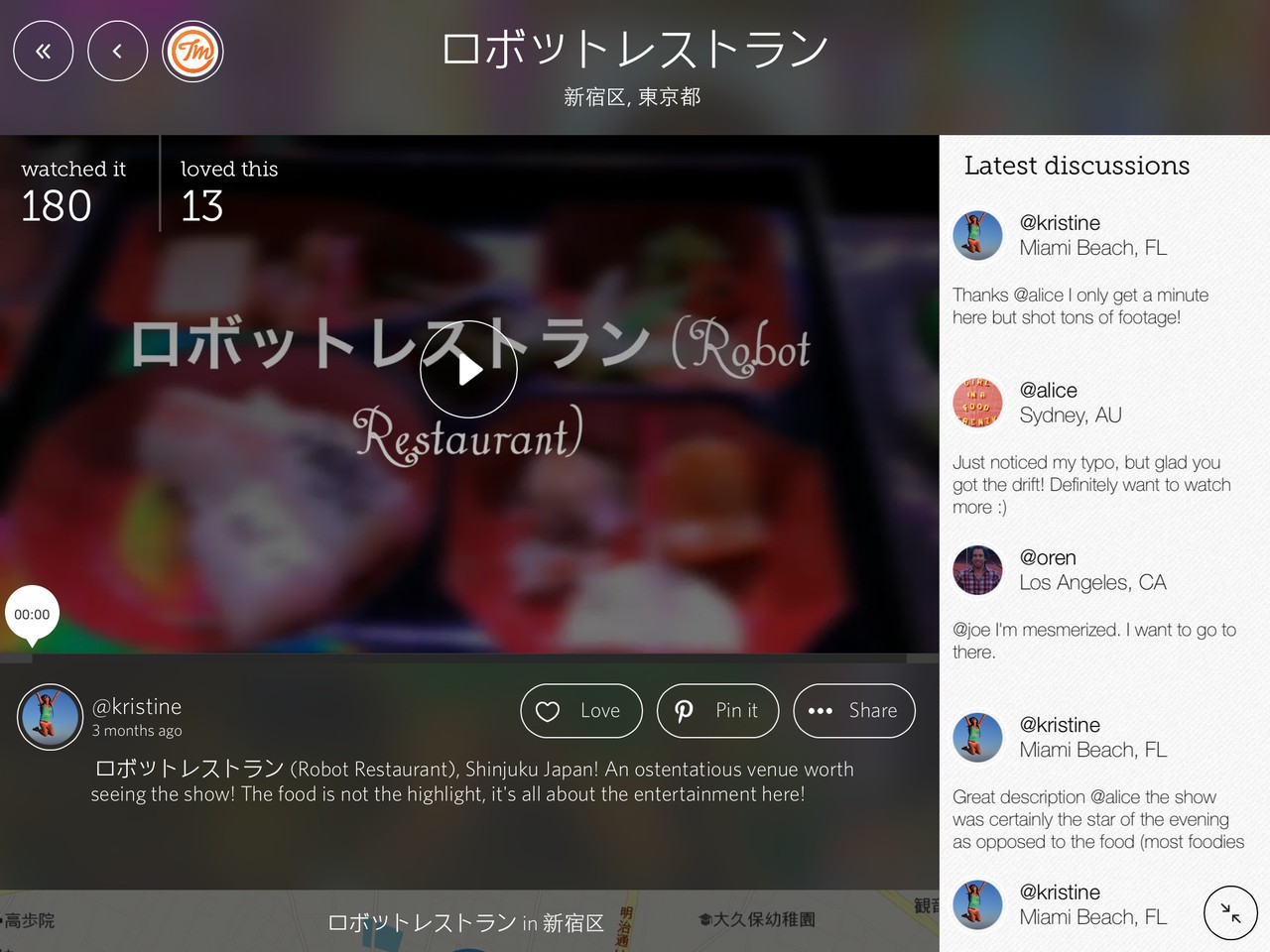Screen dimensions: 1270x952
Task: Click the page title ロボットレストラン at top
Action: [x=635, y=49]
